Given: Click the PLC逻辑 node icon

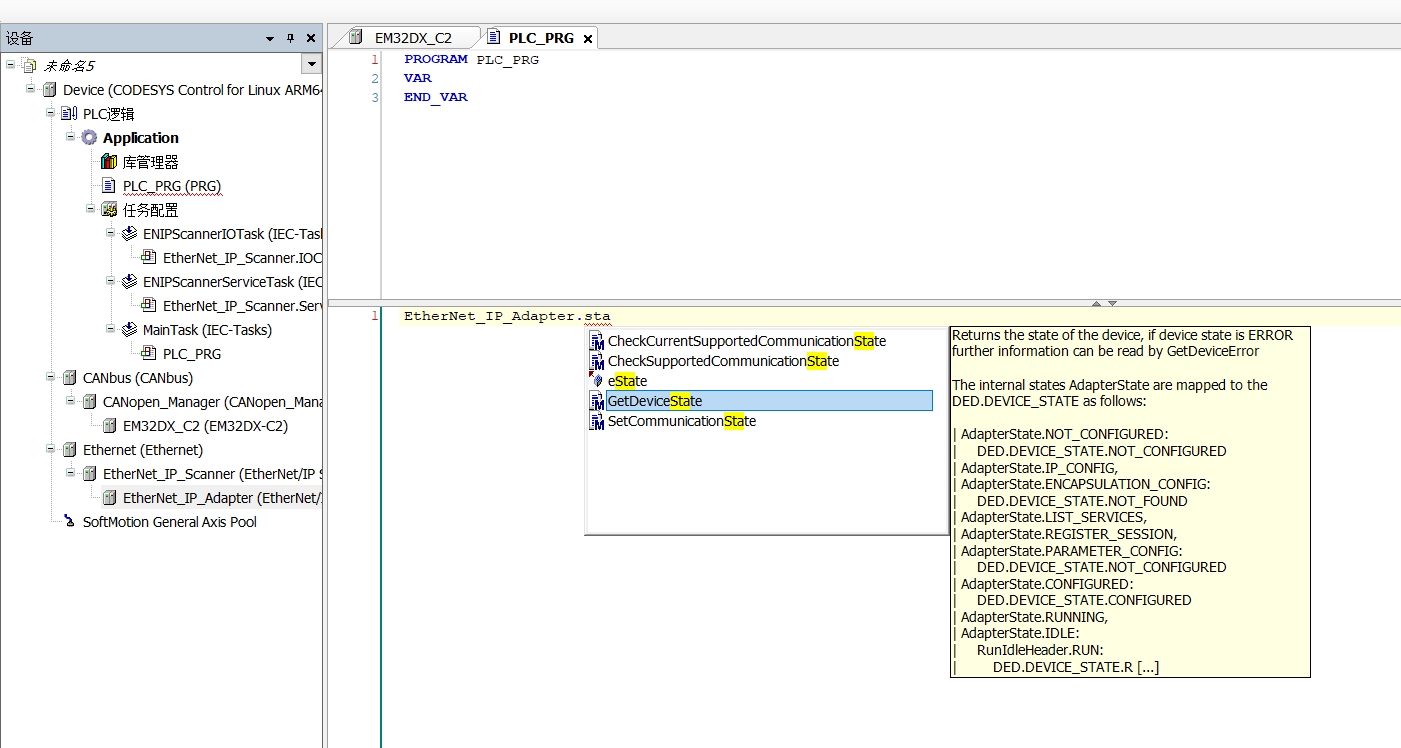Looking at the screenshot, I should coord(69,114).
